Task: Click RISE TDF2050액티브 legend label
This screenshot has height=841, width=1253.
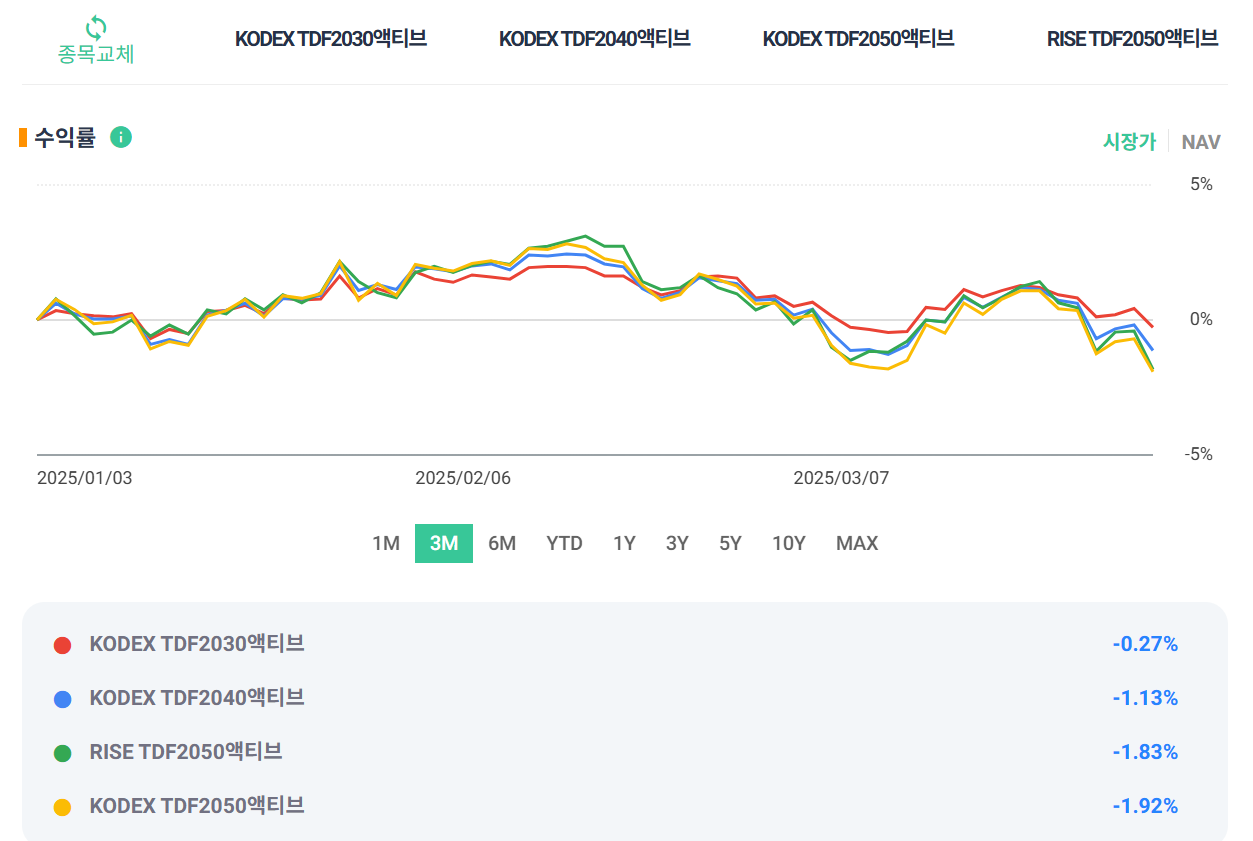Action: click(x=186, y=752)
